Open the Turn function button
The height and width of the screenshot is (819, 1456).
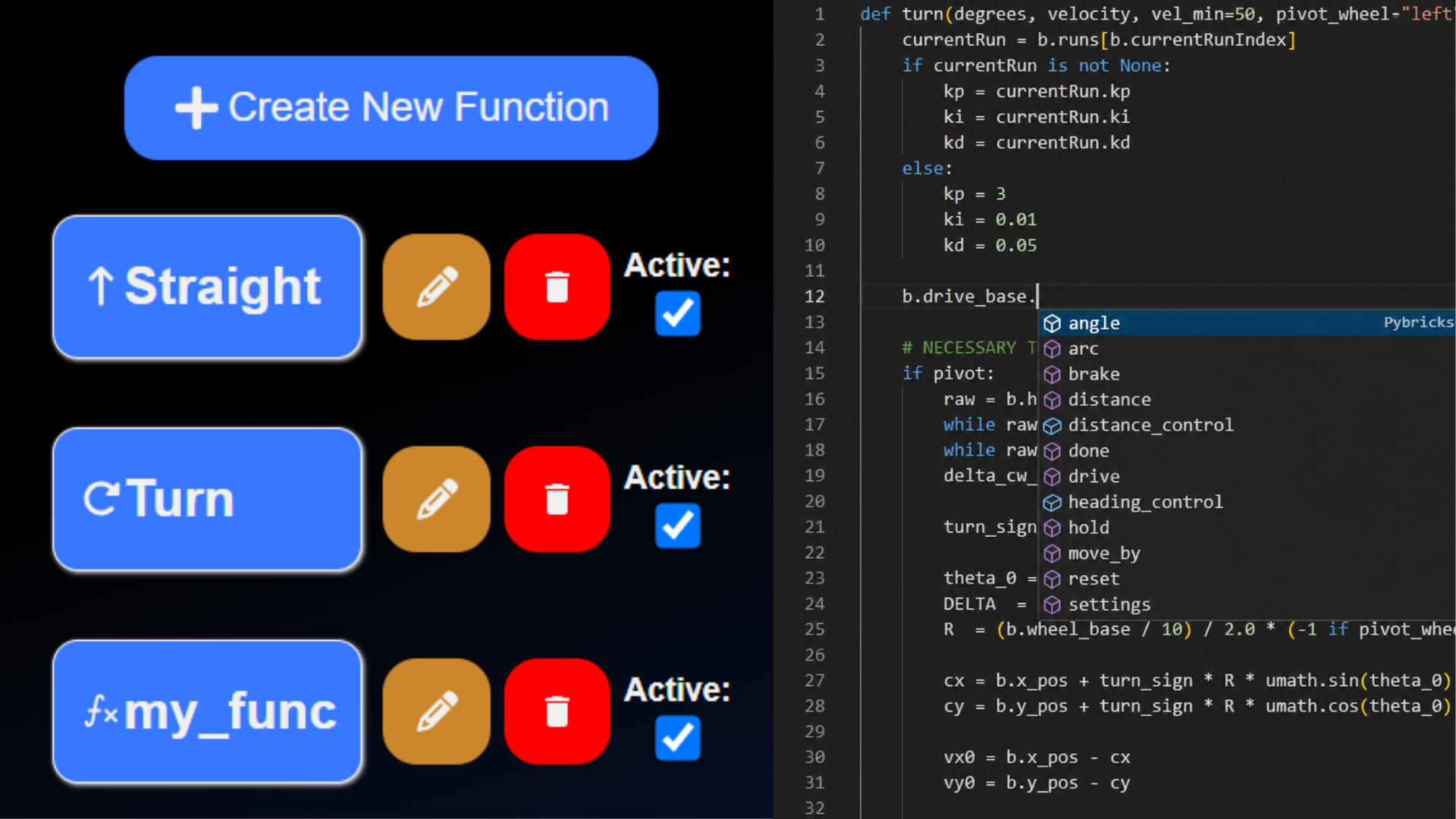coord(207,499)
